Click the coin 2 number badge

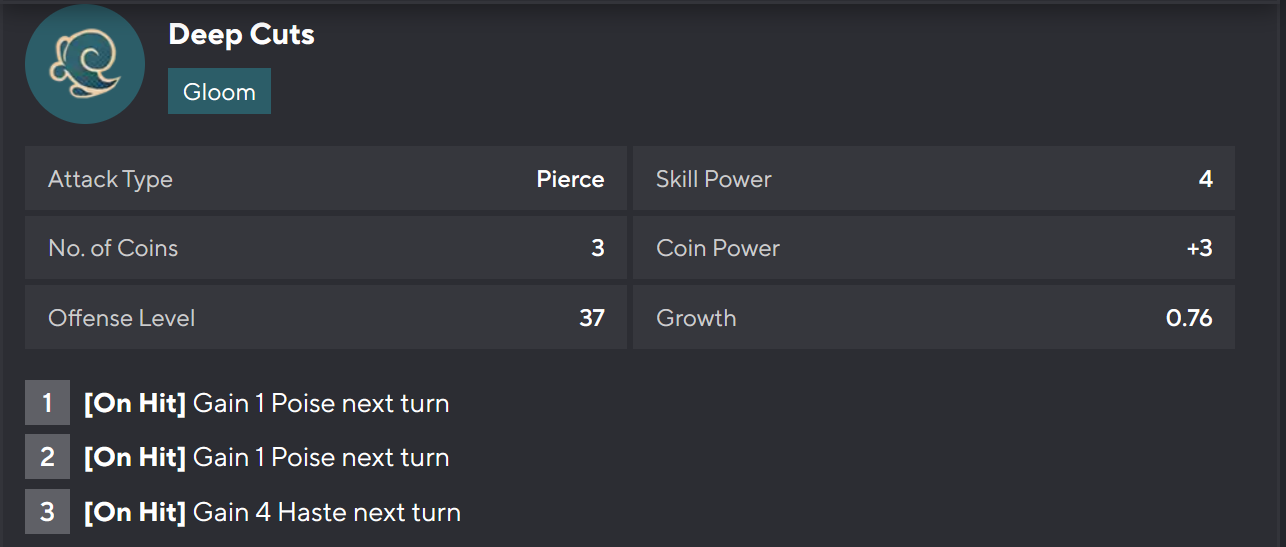click(x=47, y=457)
